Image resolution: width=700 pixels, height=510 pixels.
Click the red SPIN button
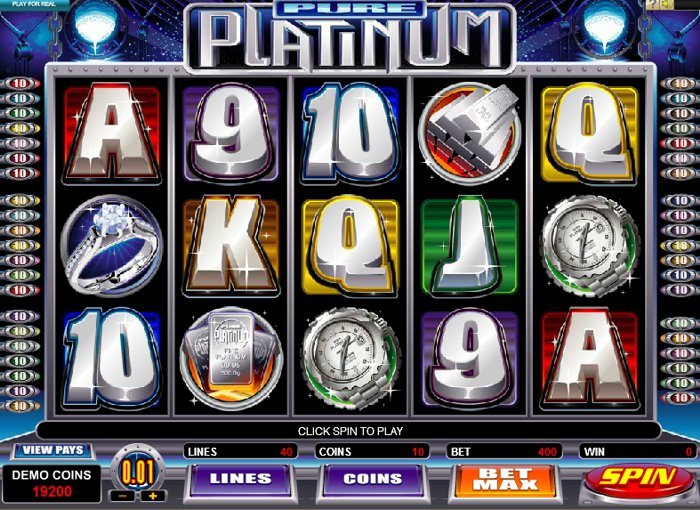[x=639, y=478]
